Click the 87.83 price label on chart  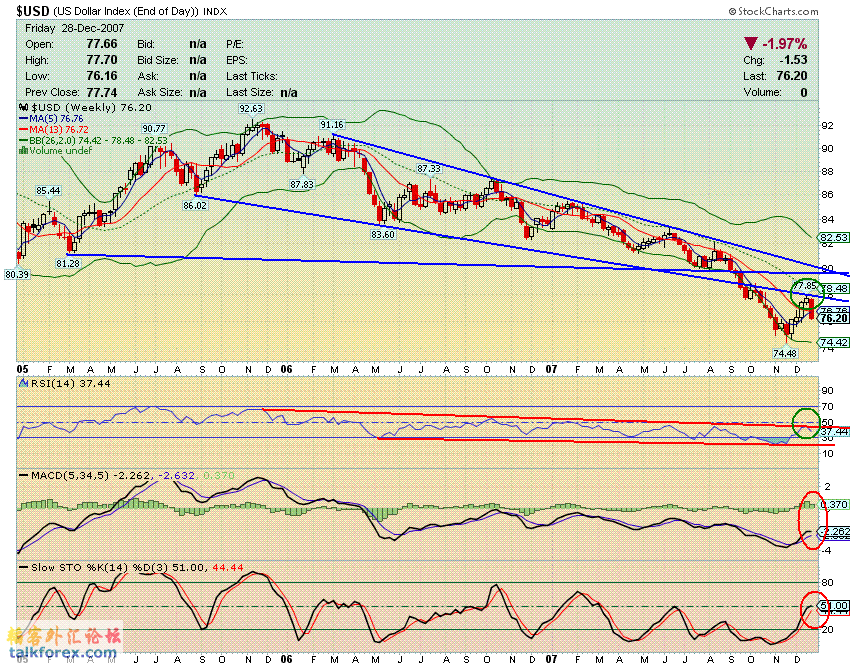pyautogui.click(x=302, y=184)
